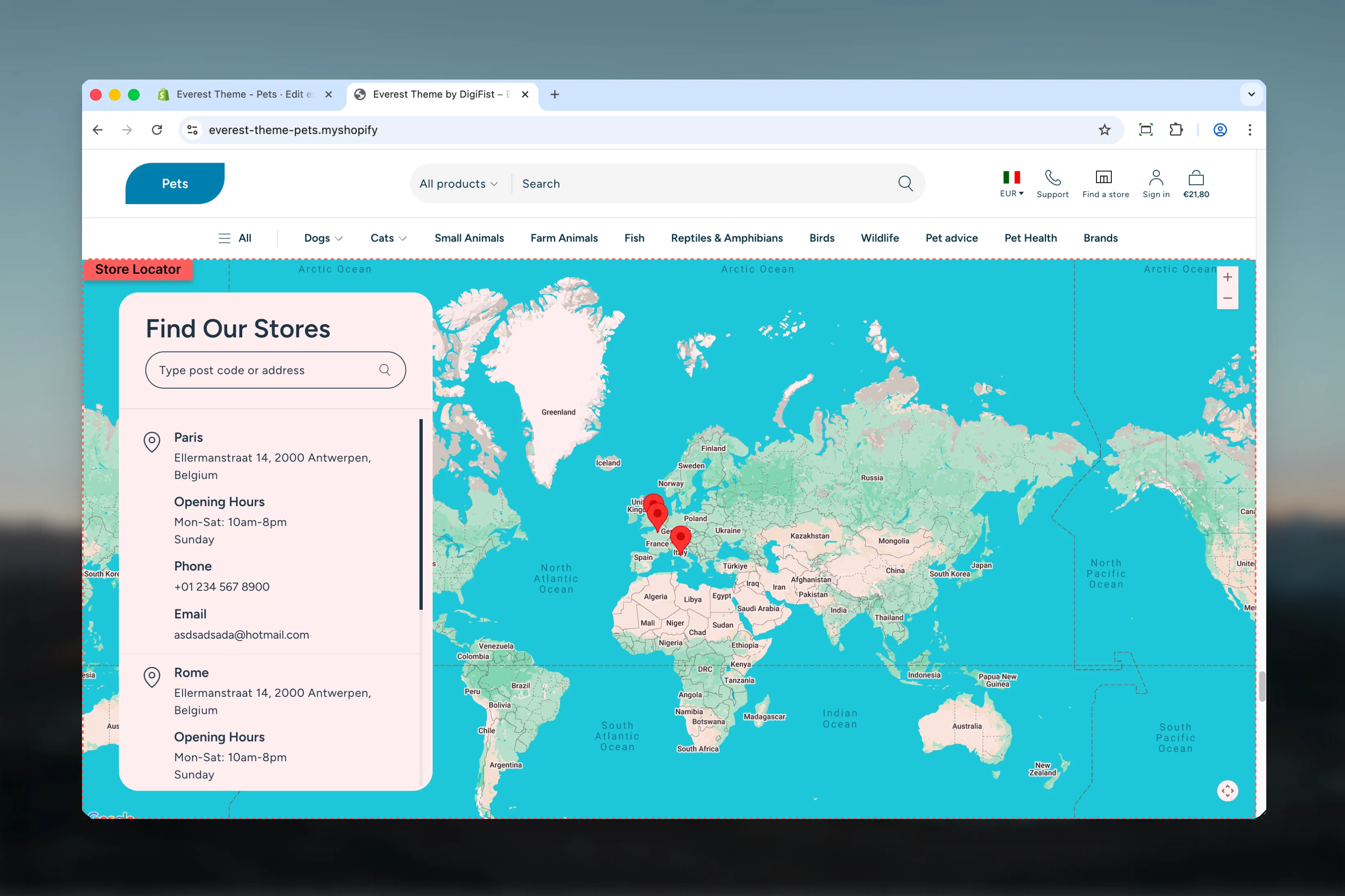
Task: Open the Wildlife category
Action: point(880,238)
